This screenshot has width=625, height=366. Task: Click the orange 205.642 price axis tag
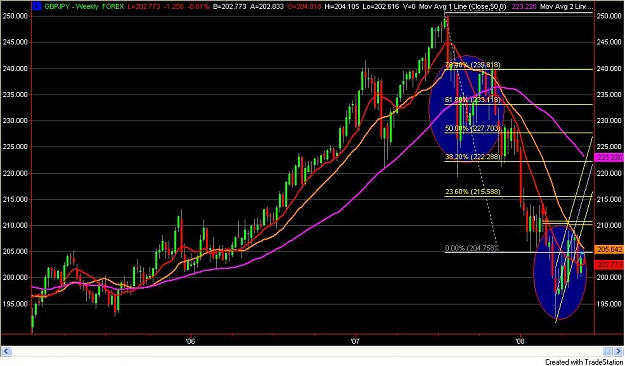[x=609, y=250]
